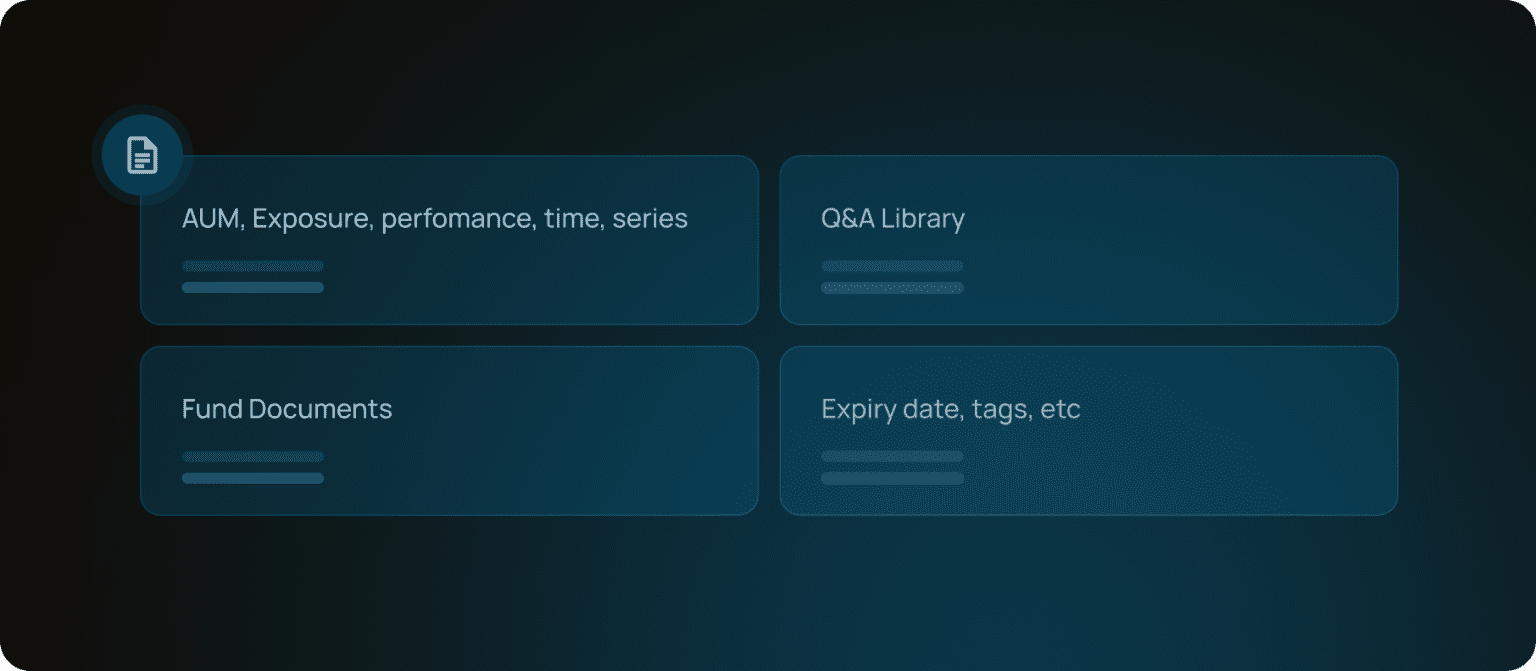Click the "Q&A Library" title text

(892, 219)
